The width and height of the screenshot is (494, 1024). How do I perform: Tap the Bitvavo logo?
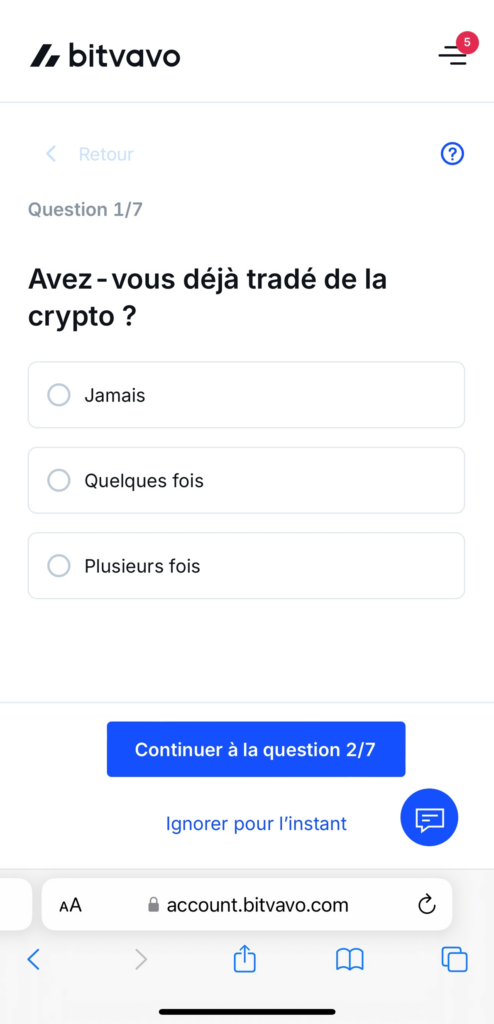105,56
